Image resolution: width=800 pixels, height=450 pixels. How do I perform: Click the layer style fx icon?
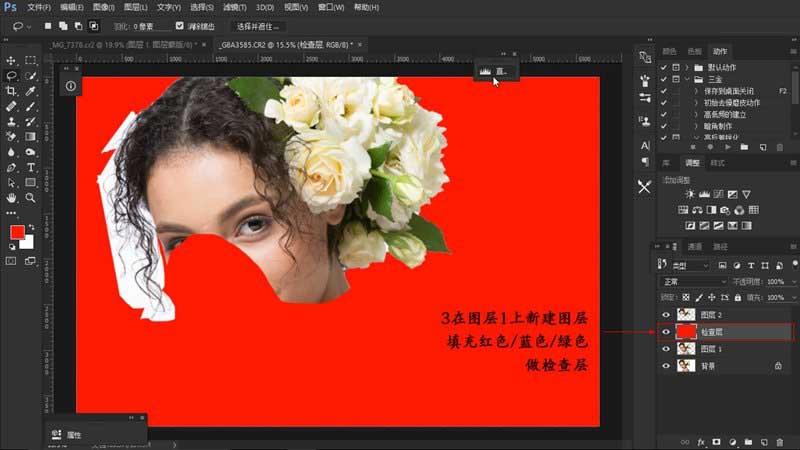tap(701, 440)
